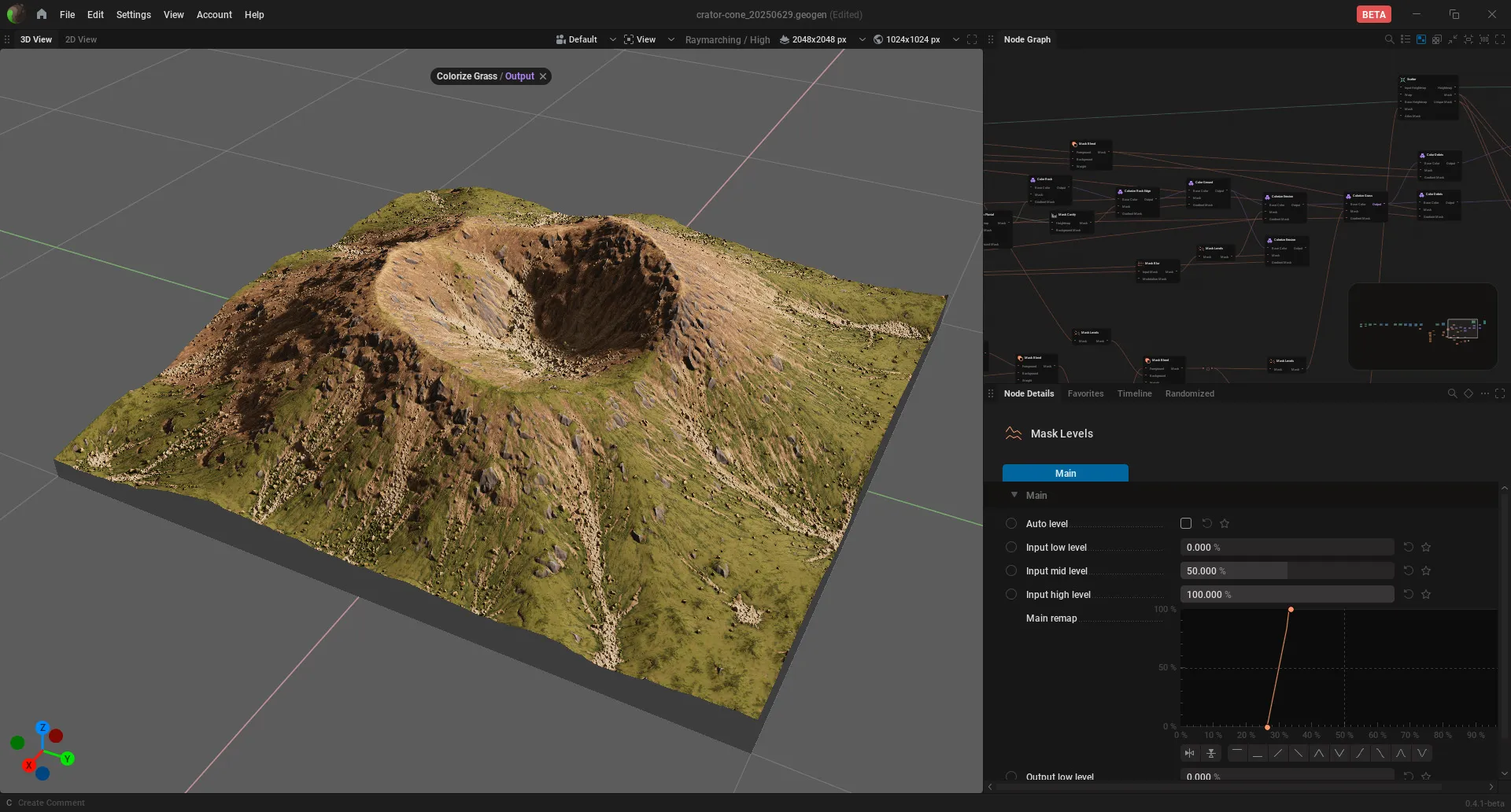Click the flip horizontal curve icon
Viewport: 1511px width, 812px height.
tap(1189, 753)
